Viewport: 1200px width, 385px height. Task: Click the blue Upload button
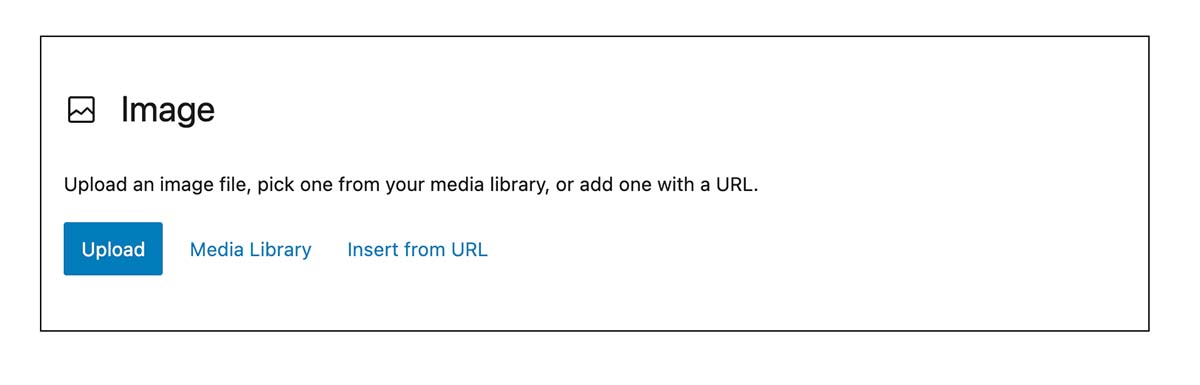113,249
